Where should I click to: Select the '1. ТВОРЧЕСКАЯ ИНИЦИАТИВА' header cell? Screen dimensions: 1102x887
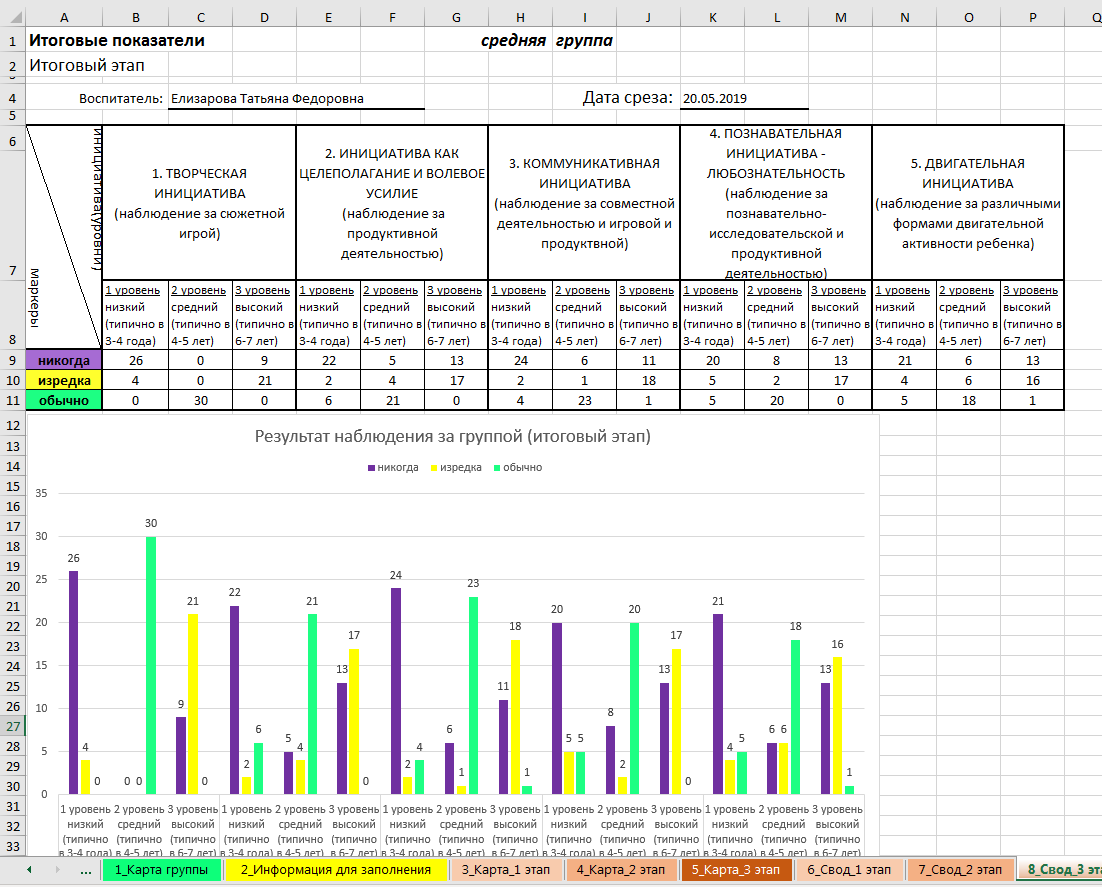click(x=200, y=202)
